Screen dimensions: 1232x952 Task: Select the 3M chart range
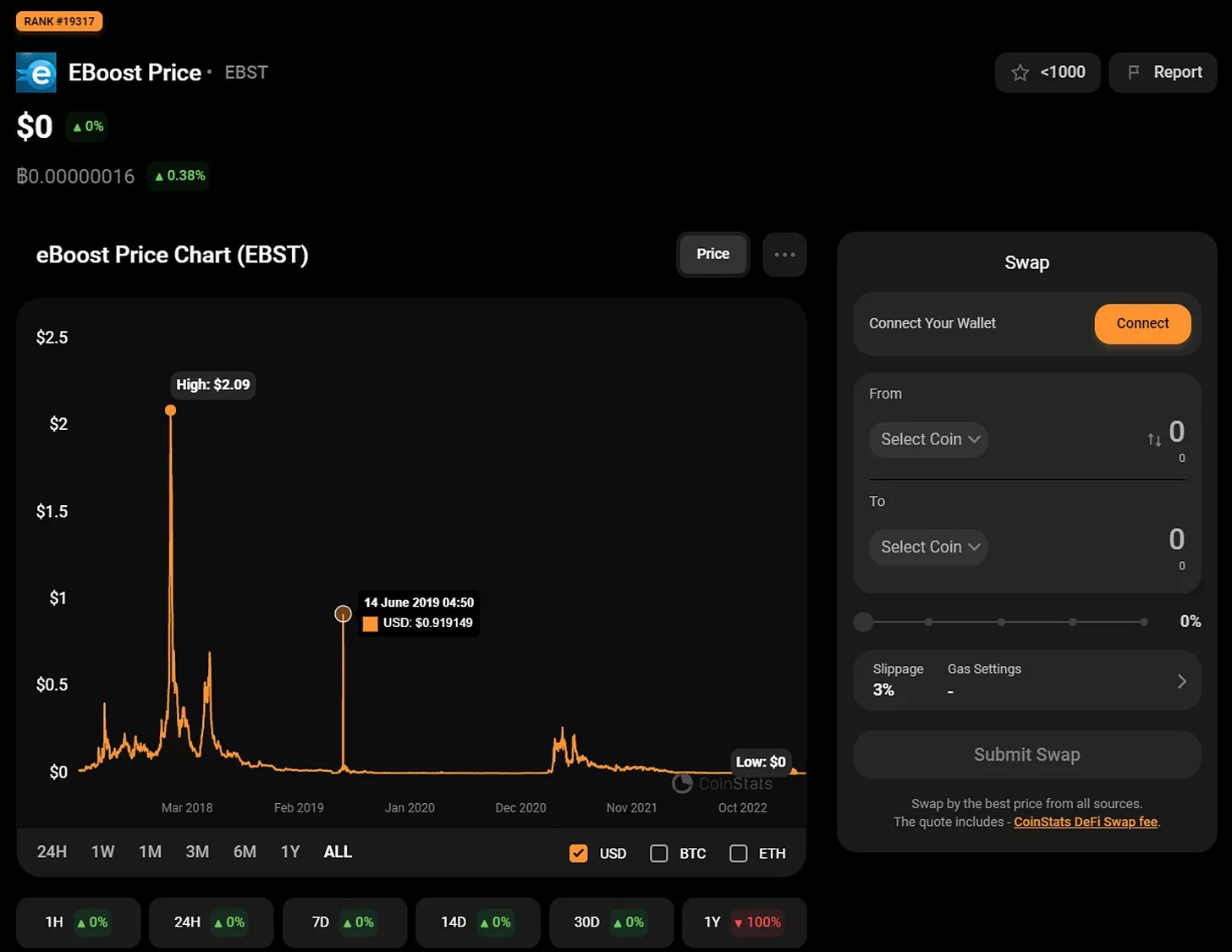tap(197, 852)
